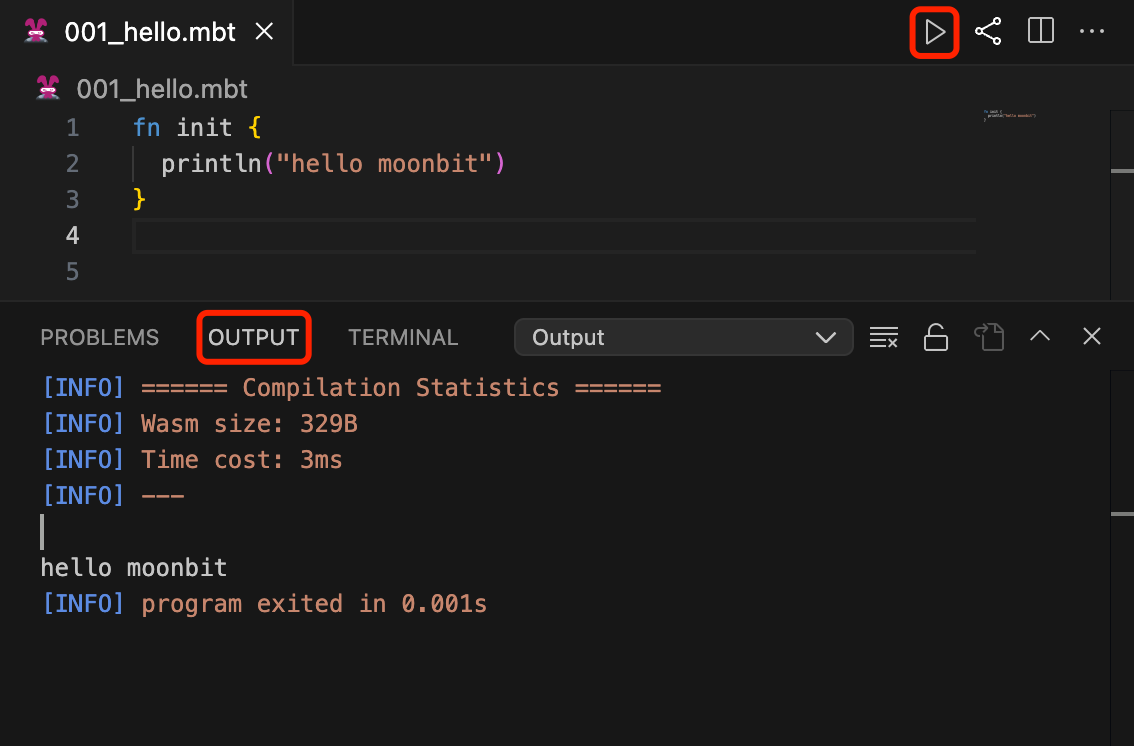The height and width of the screenshot is (746, 1134).
Task: Click MoonBit rabbit icon in breadcrumb
Action: pos(48,89)
